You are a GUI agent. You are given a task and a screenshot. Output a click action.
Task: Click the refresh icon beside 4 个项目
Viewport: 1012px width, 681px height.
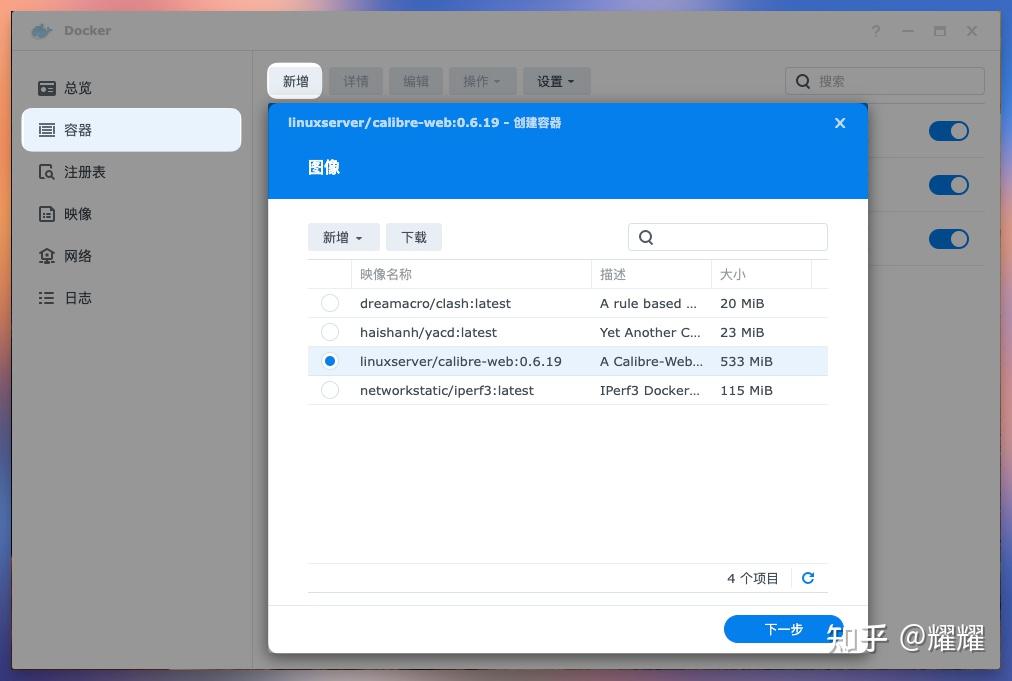807,578
